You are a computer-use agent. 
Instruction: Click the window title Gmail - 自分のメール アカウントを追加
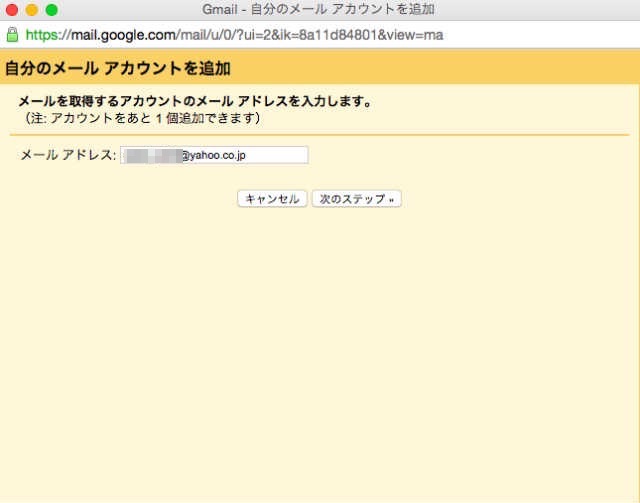pyautogui.click(x=318, y=9)
